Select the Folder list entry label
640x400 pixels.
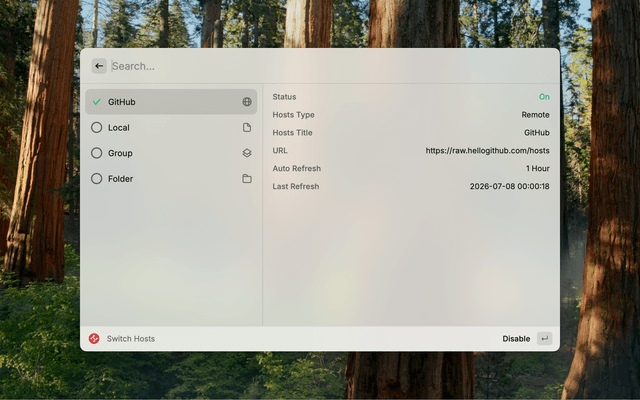pos(120,179)
